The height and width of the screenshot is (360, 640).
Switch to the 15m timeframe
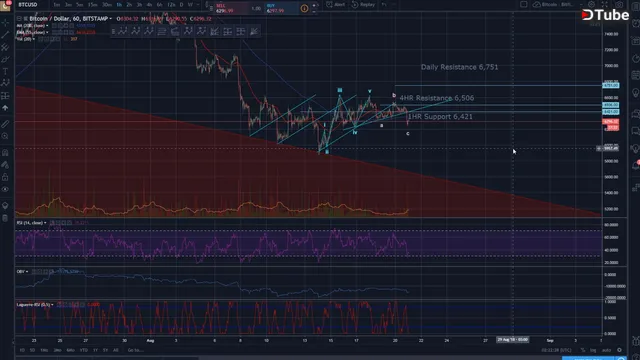pyautogui.click(x=93, y=5)
